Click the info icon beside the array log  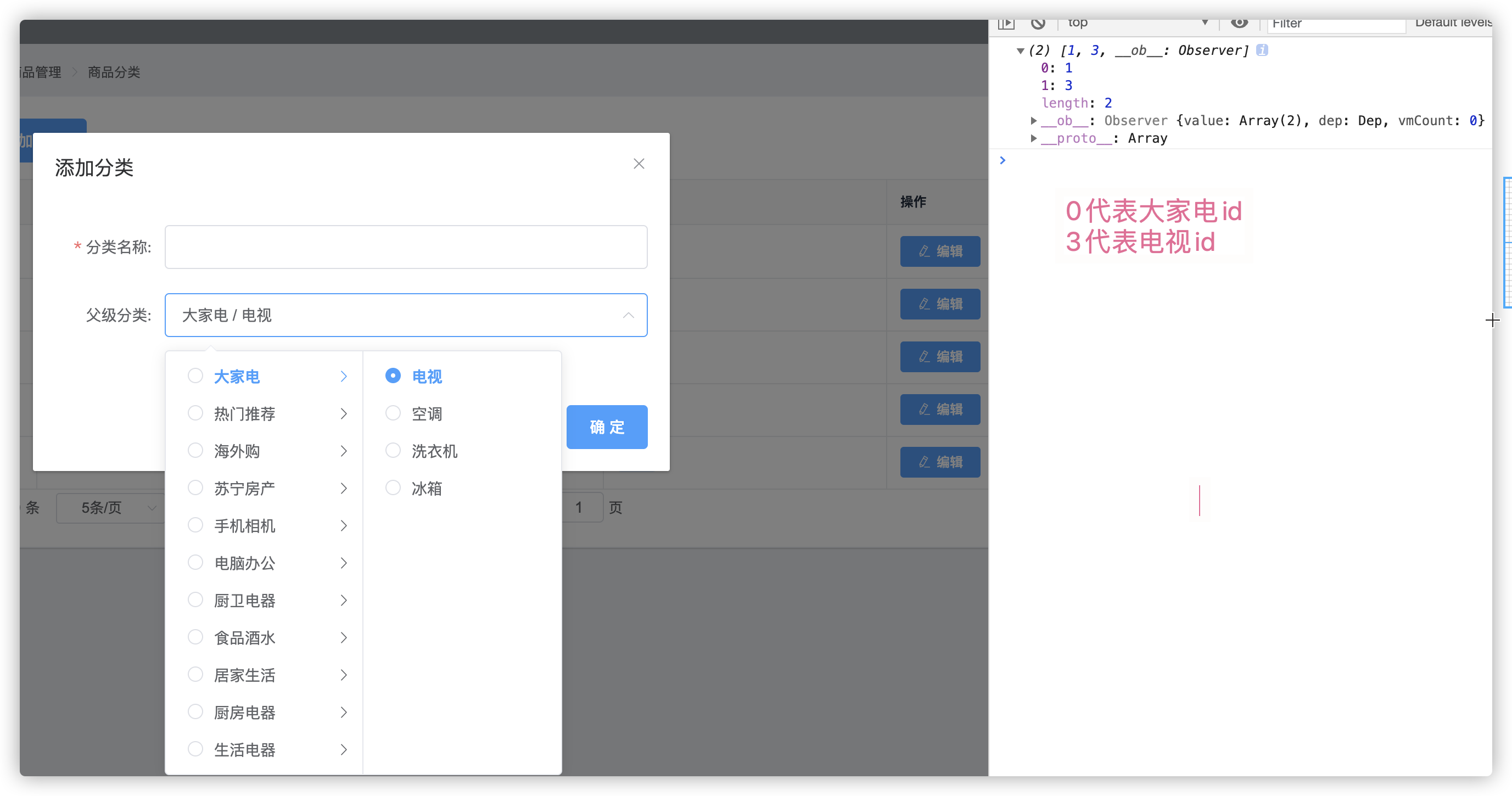[x=1262, y=51]
